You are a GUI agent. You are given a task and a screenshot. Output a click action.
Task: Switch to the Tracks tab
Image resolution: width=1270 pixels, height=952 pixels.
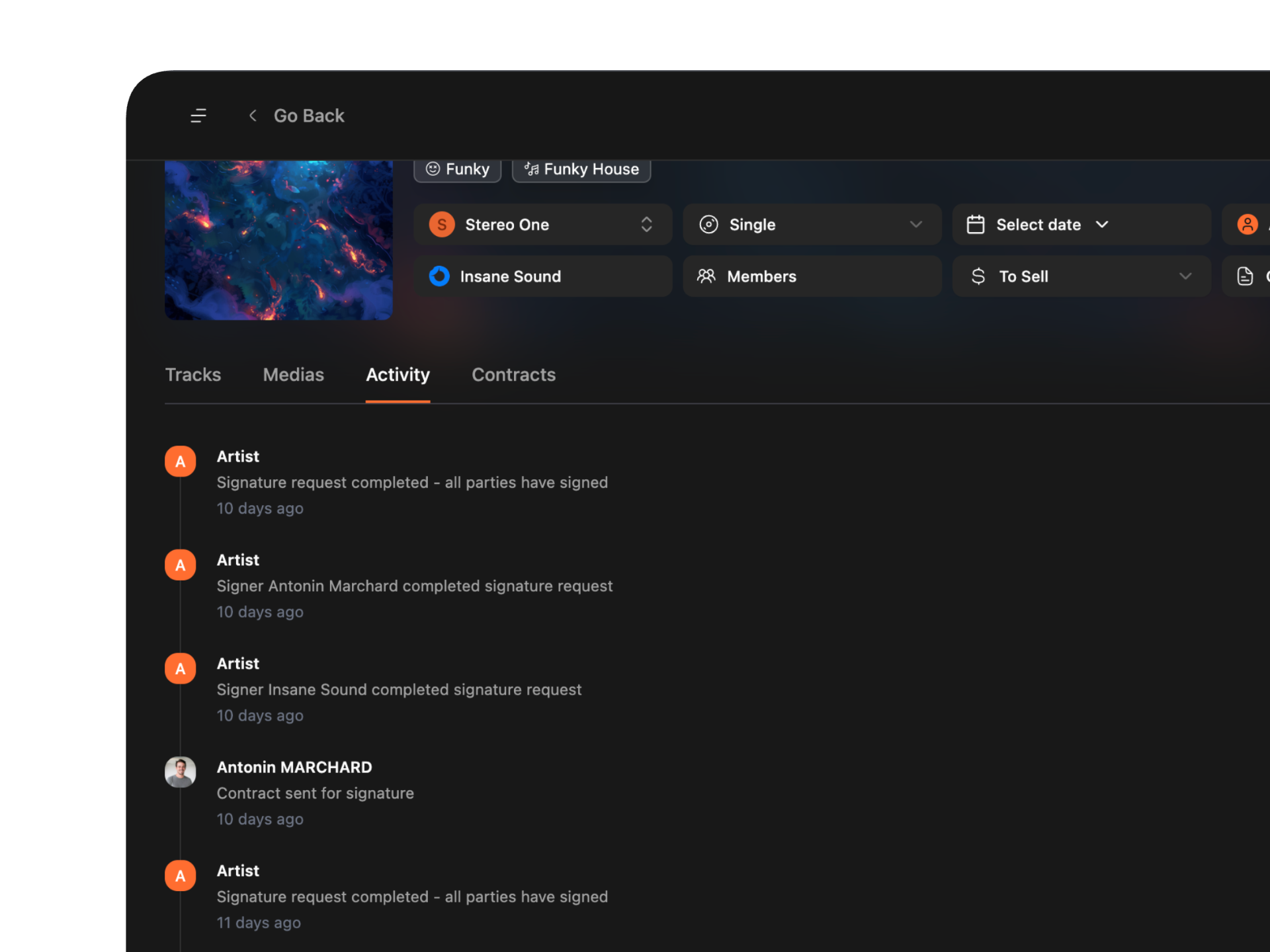[x=193, y=375]
